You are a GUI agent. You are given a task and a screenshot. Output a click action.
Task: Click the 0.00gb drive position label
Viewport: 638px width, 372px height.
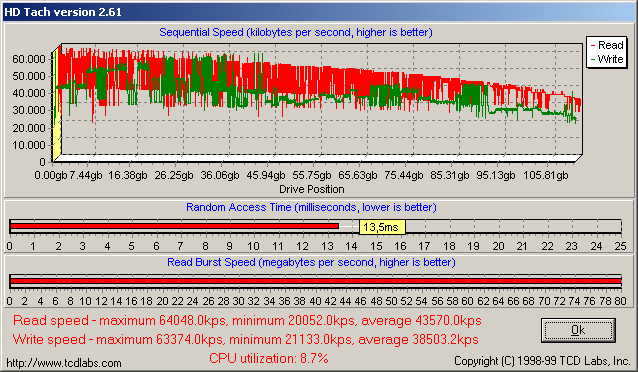pyautogui.click(x=50, y=175)
